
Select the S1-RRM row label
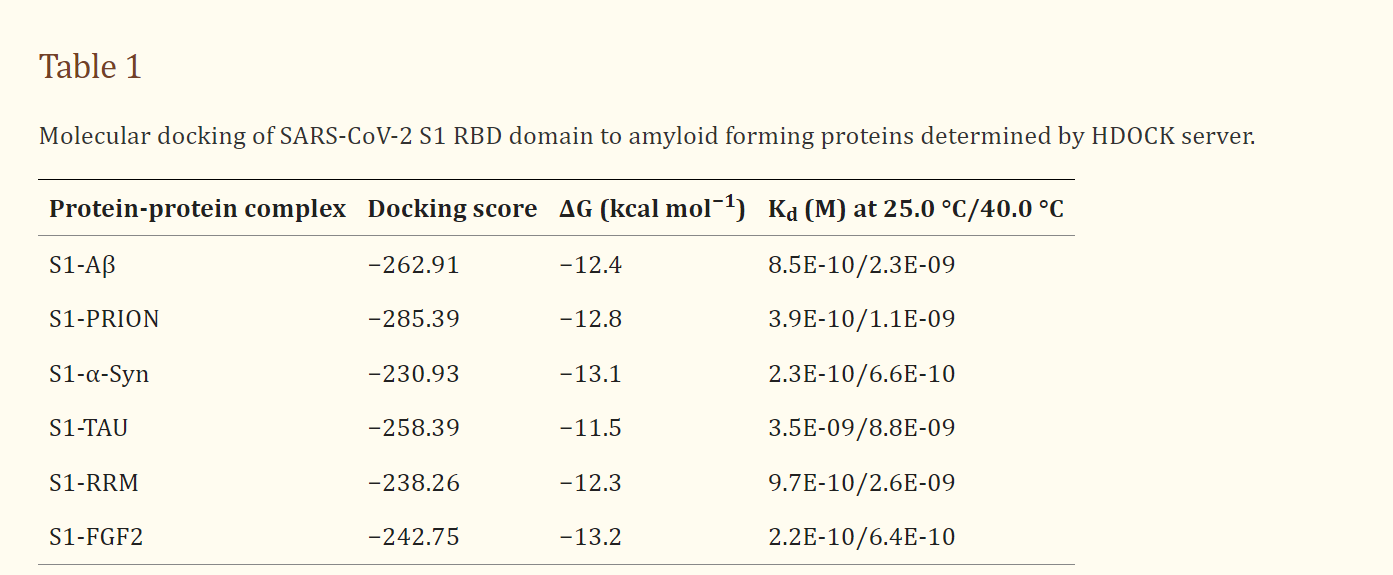pos(94,483)
